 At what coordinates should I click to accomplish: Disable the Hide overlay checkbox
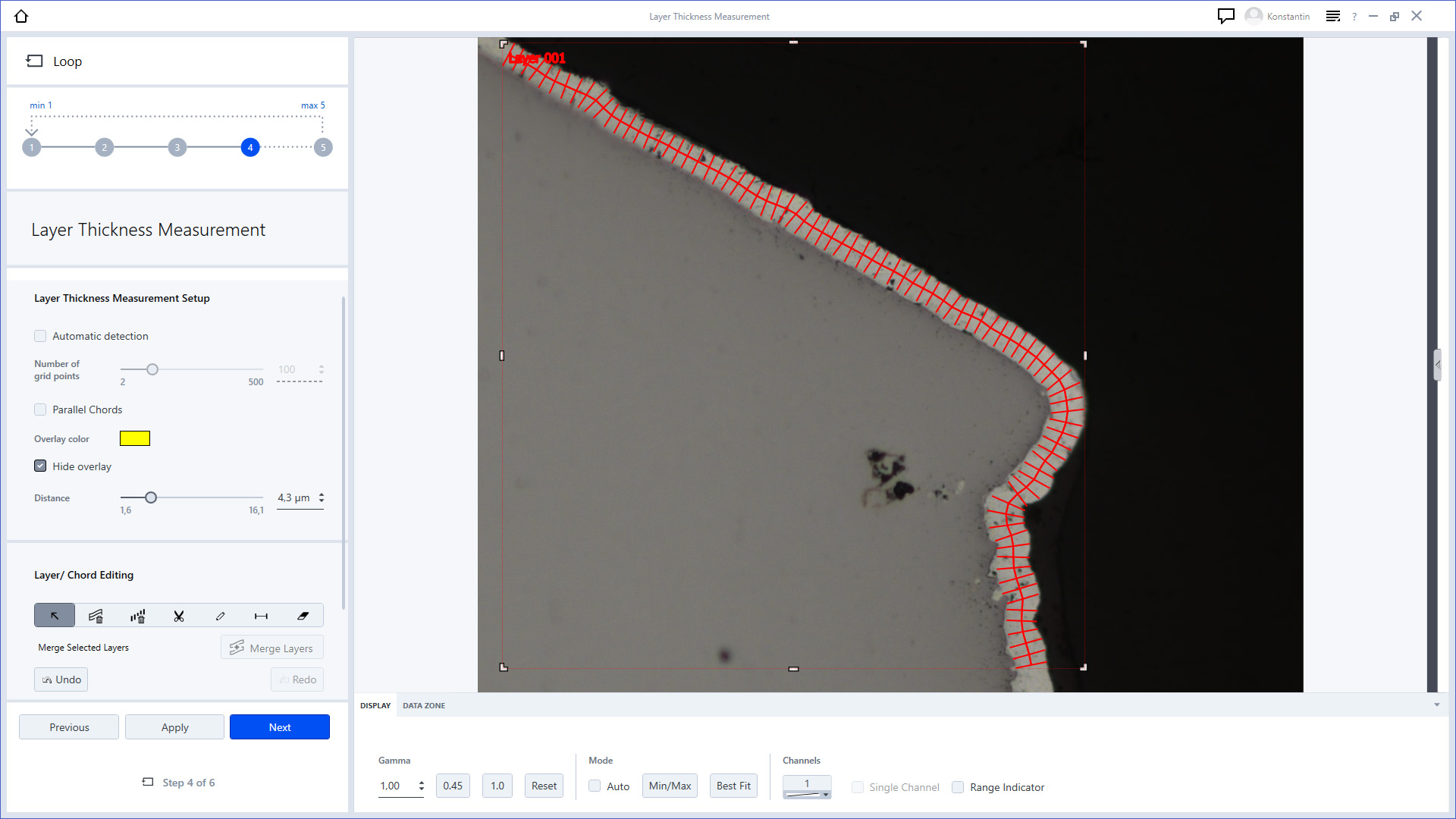tap(41, 466)
